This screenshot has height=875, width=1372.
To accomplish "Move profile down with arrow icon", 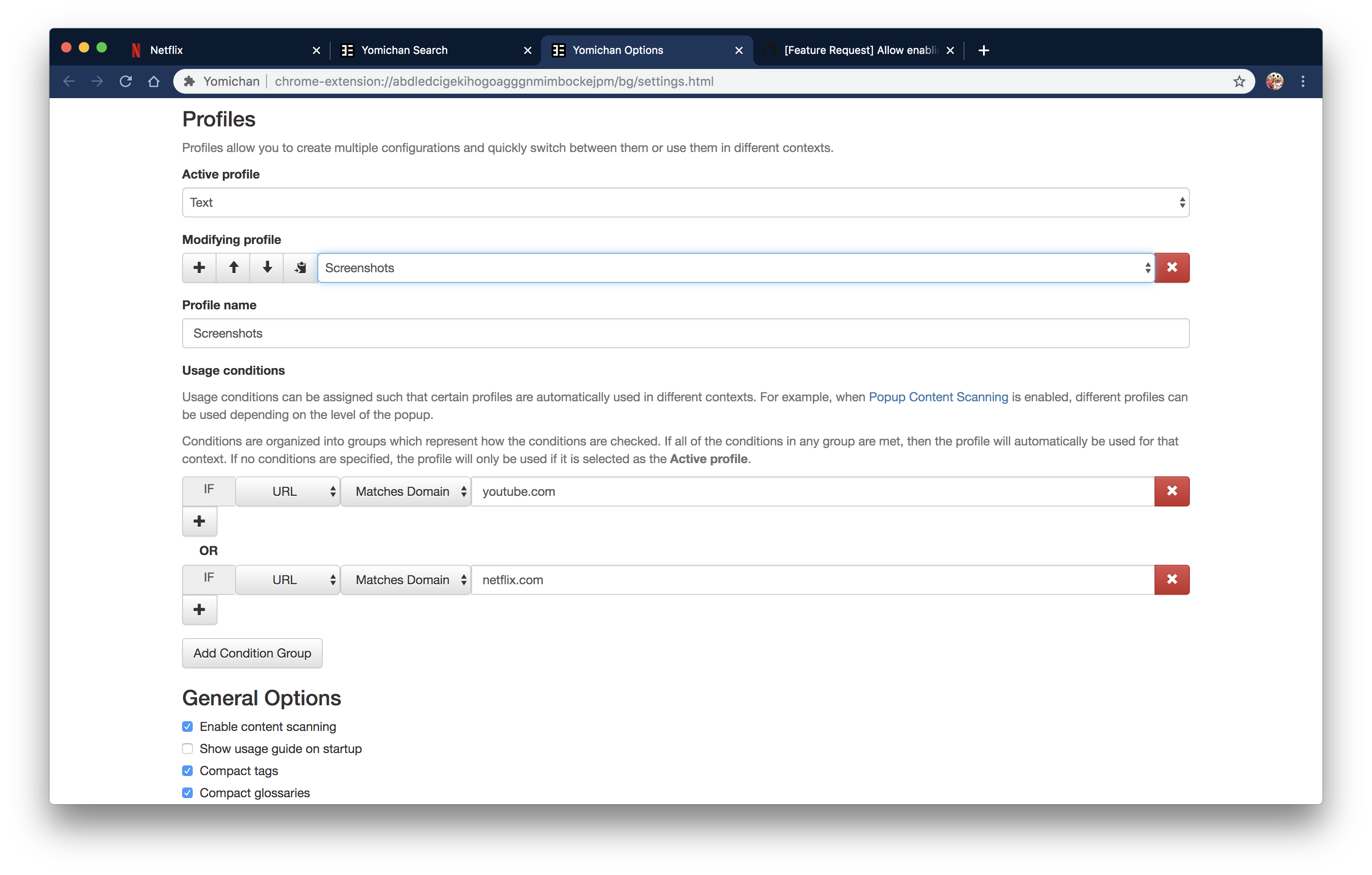I will click(x=267, y=268).
